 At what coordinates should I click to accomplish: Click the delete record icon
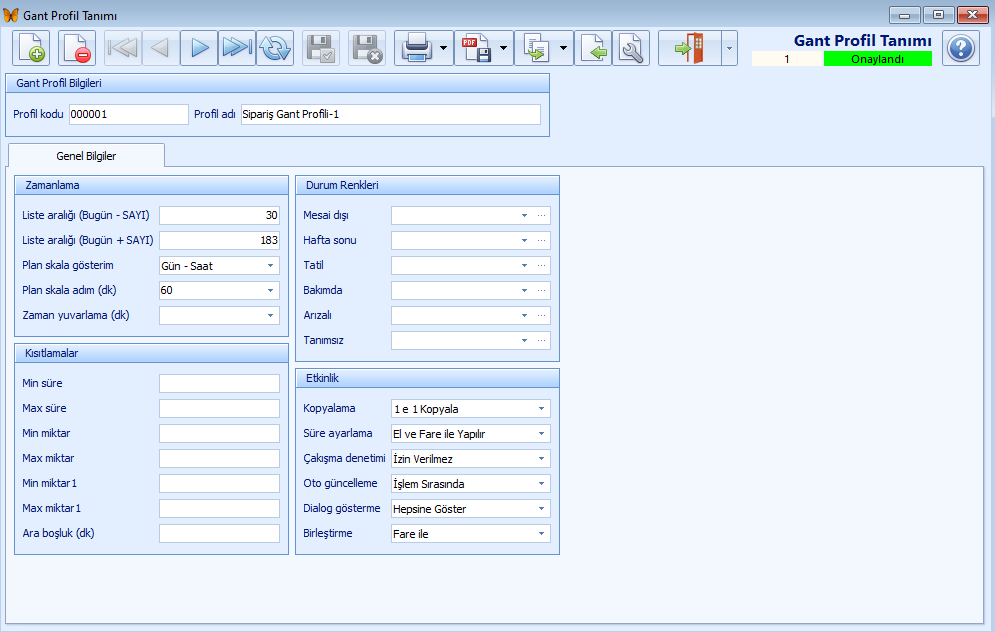click(x=76, y=48)
